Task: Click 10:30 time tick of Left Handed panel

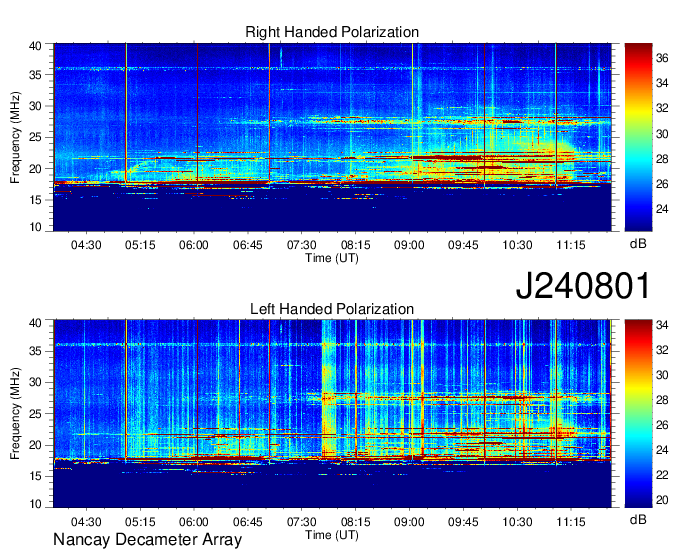Action: point(517,522)
